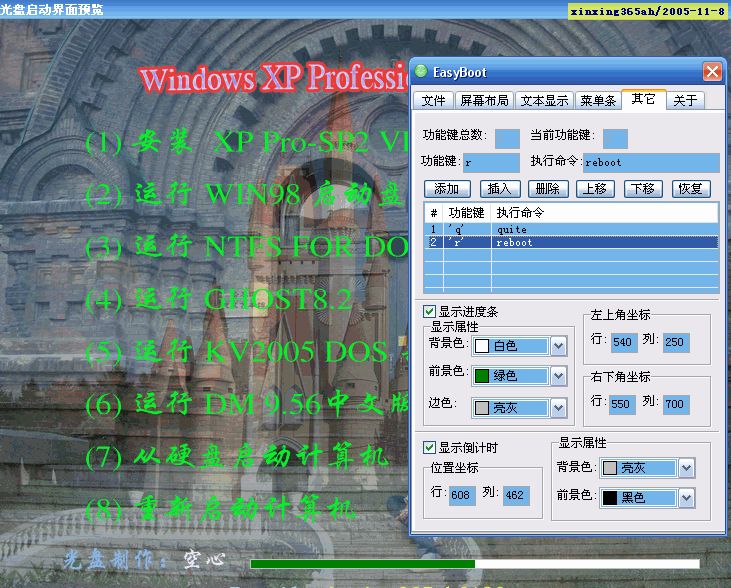Click menu item (5) 运行 KV2005 DOS
The image size is (731, 588).
[247, 352]
